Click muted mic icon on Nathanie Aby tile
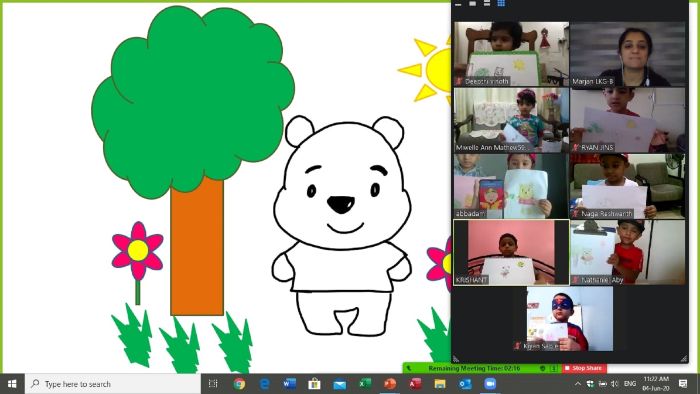Screen dimensions: 700x394 point(575,280)
